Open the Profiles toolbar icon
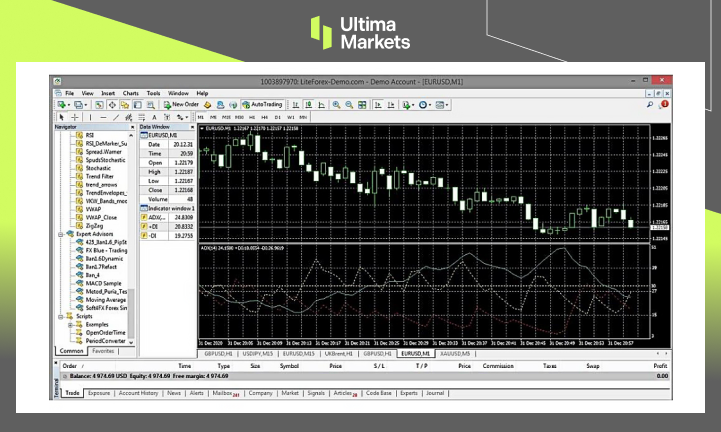Viewport: 721px width, 432px height. coord(78,105)
